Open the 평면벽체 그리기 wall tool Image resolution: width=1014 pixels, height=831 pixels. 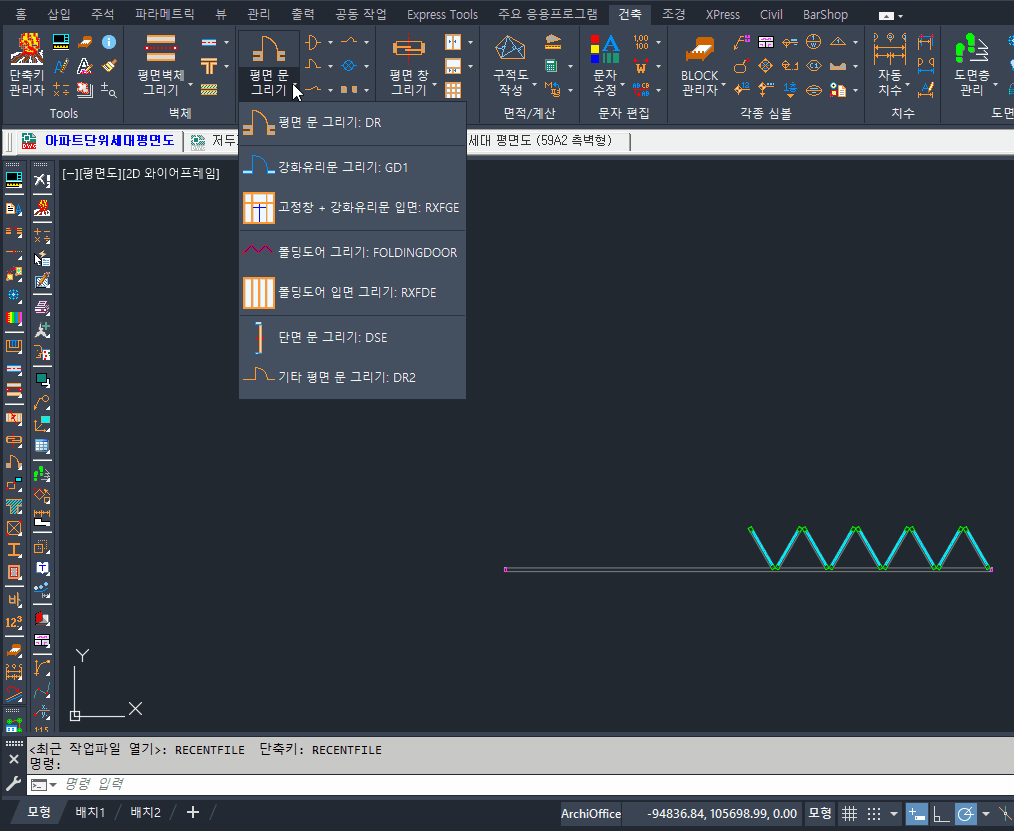[160, 65]
